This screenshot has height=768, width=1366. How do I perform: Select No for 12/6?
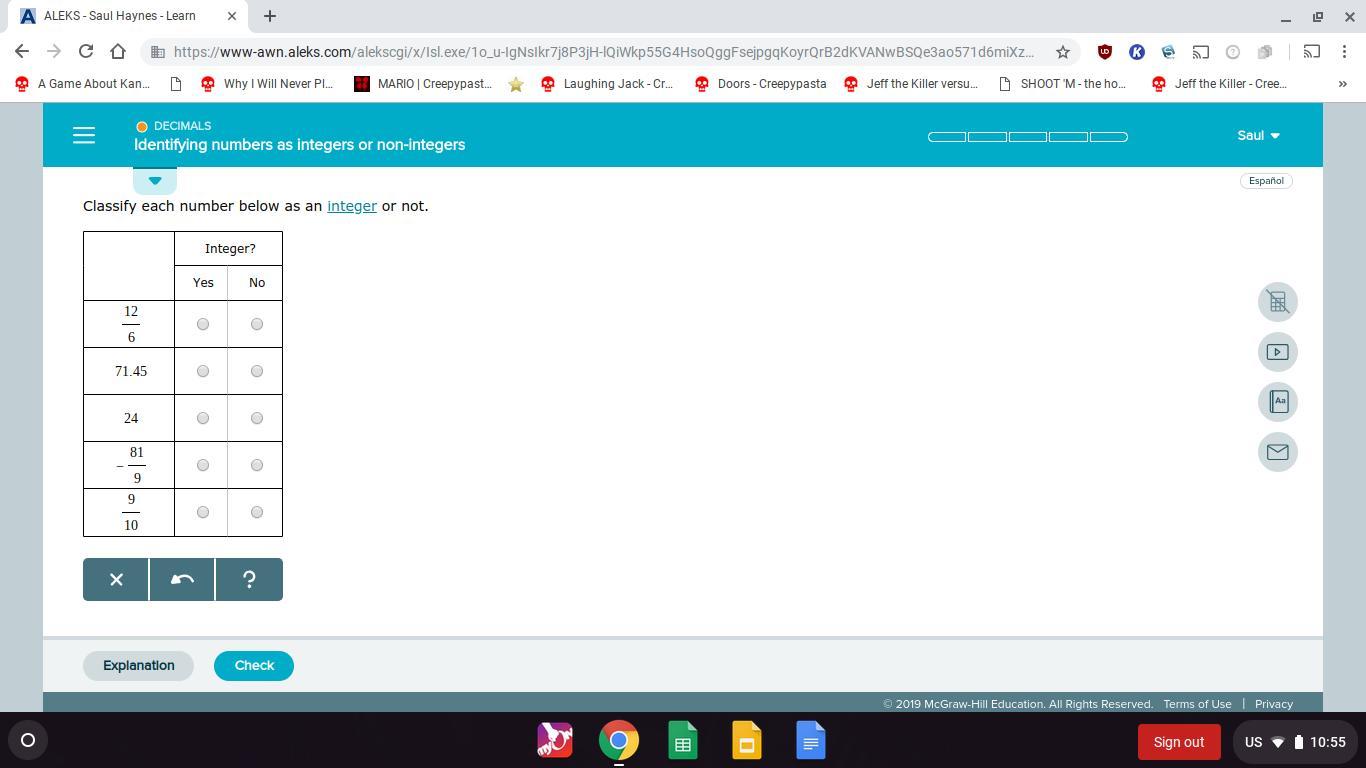257,324
